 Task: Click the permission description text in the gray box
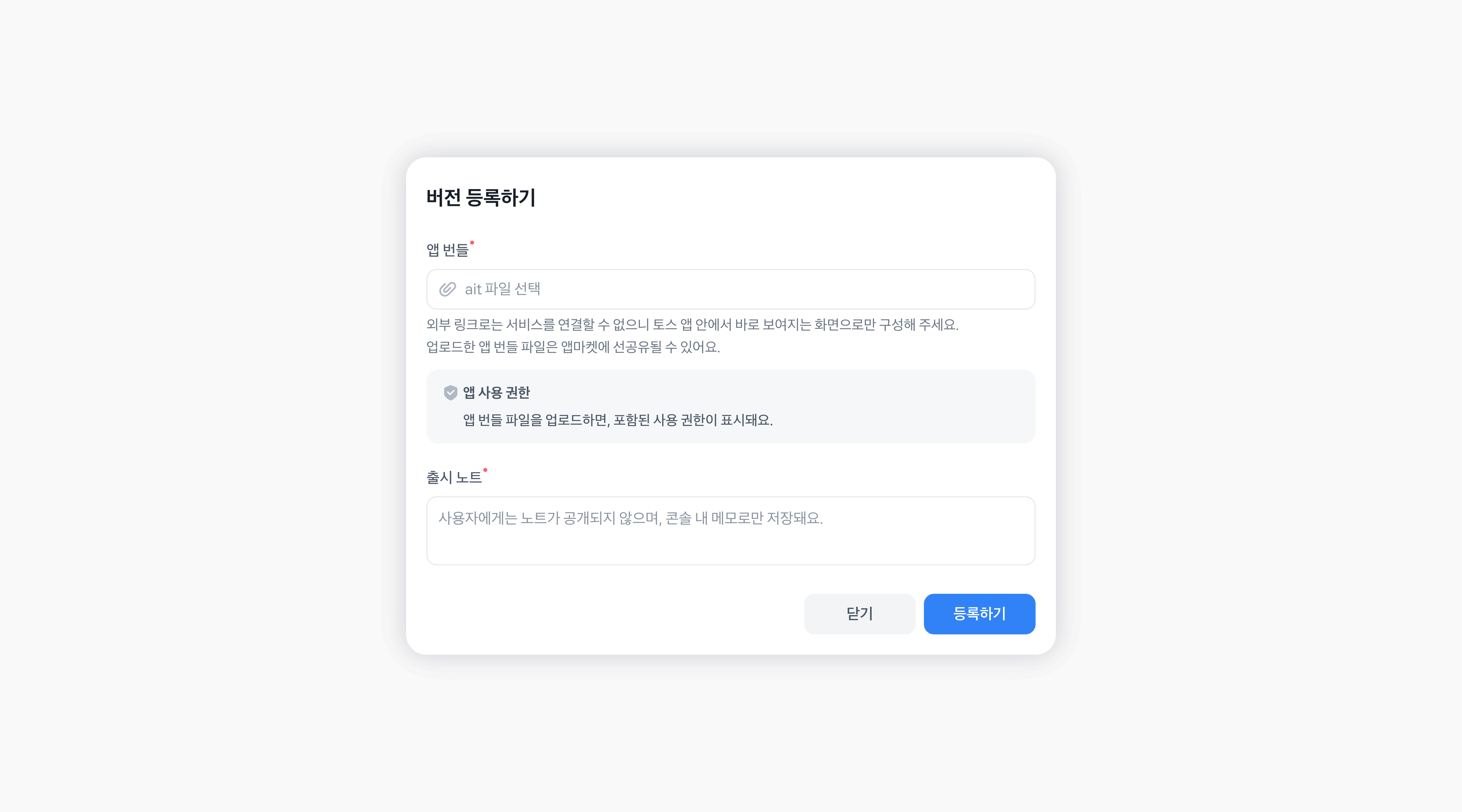pos(618,420)
